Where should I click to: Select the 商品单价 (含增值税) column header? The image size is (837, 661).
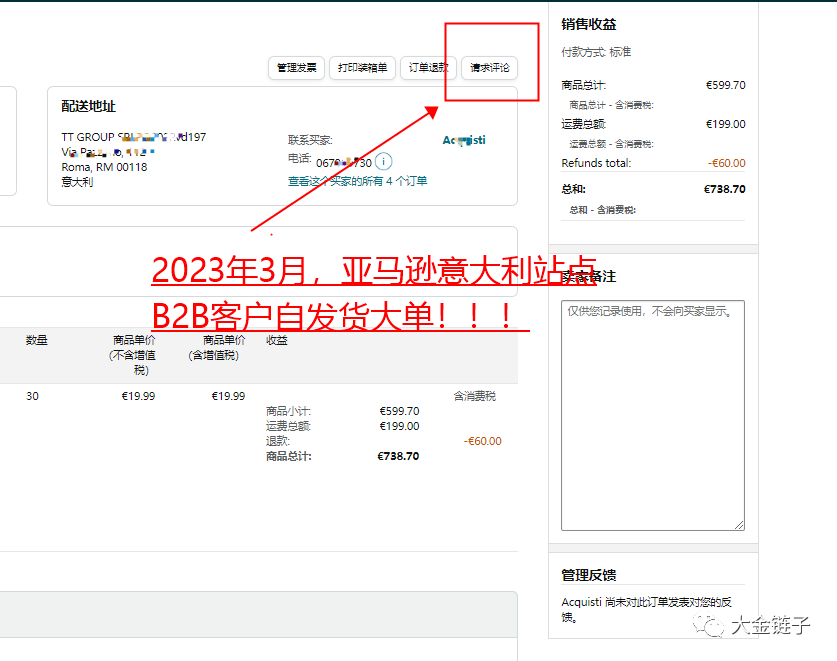click(x=215, y=348)
